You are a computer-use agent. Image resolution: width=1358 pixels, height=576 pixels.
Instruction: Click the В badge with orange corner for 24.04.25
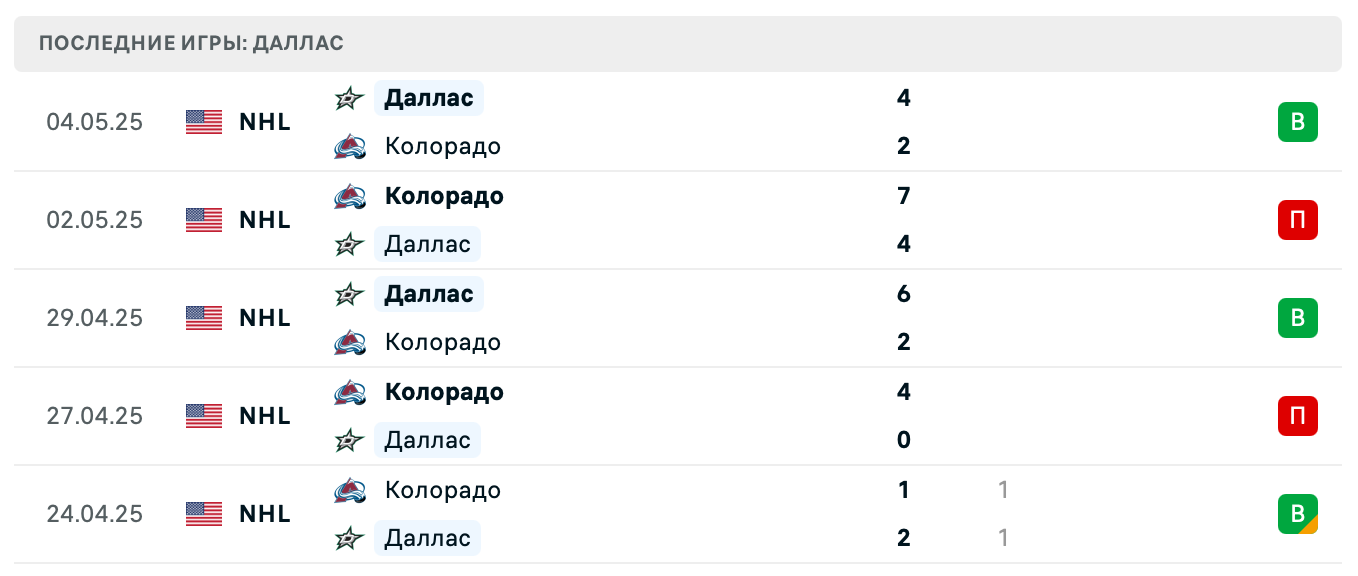click(x=1298, y=514)
